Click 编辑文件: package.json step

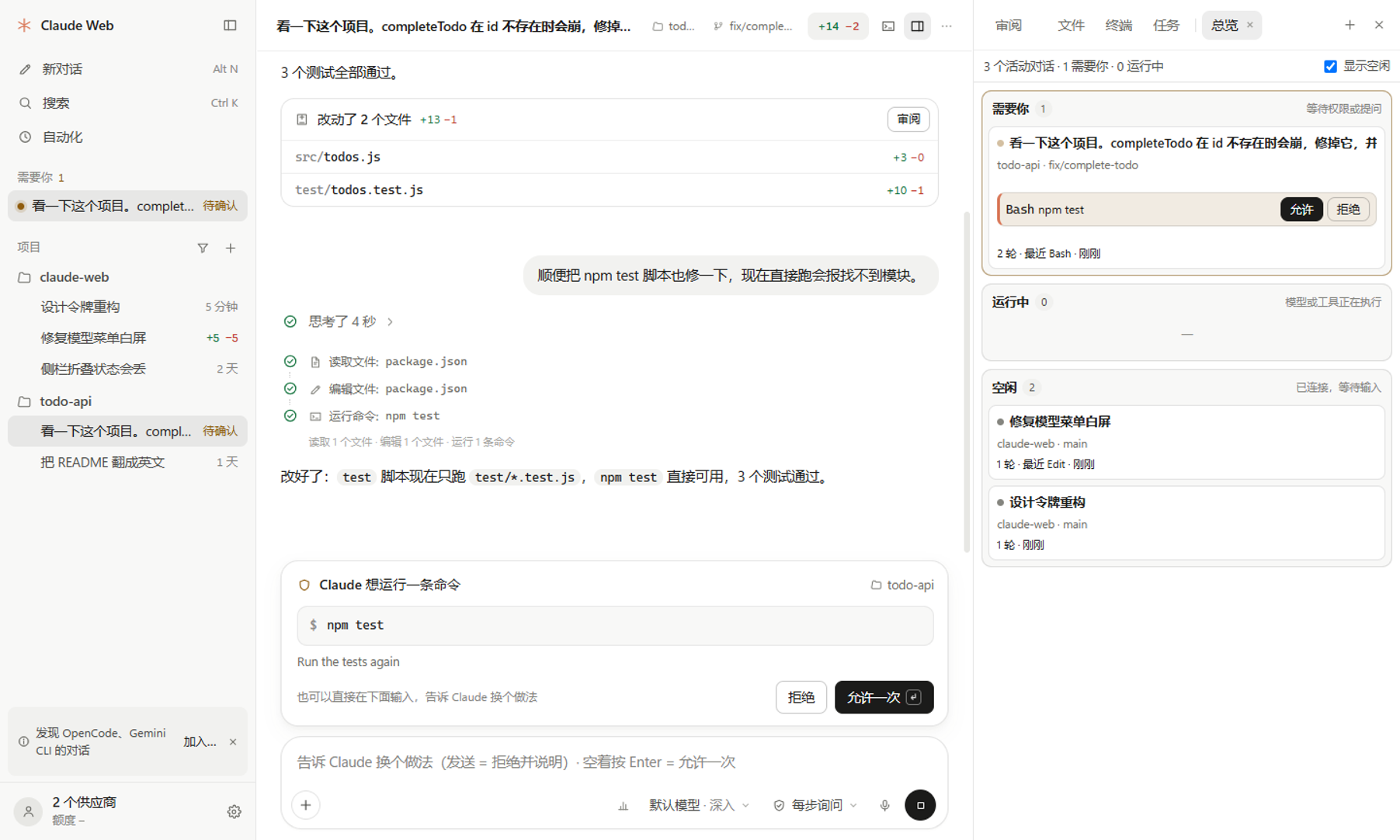pos(388,389)
